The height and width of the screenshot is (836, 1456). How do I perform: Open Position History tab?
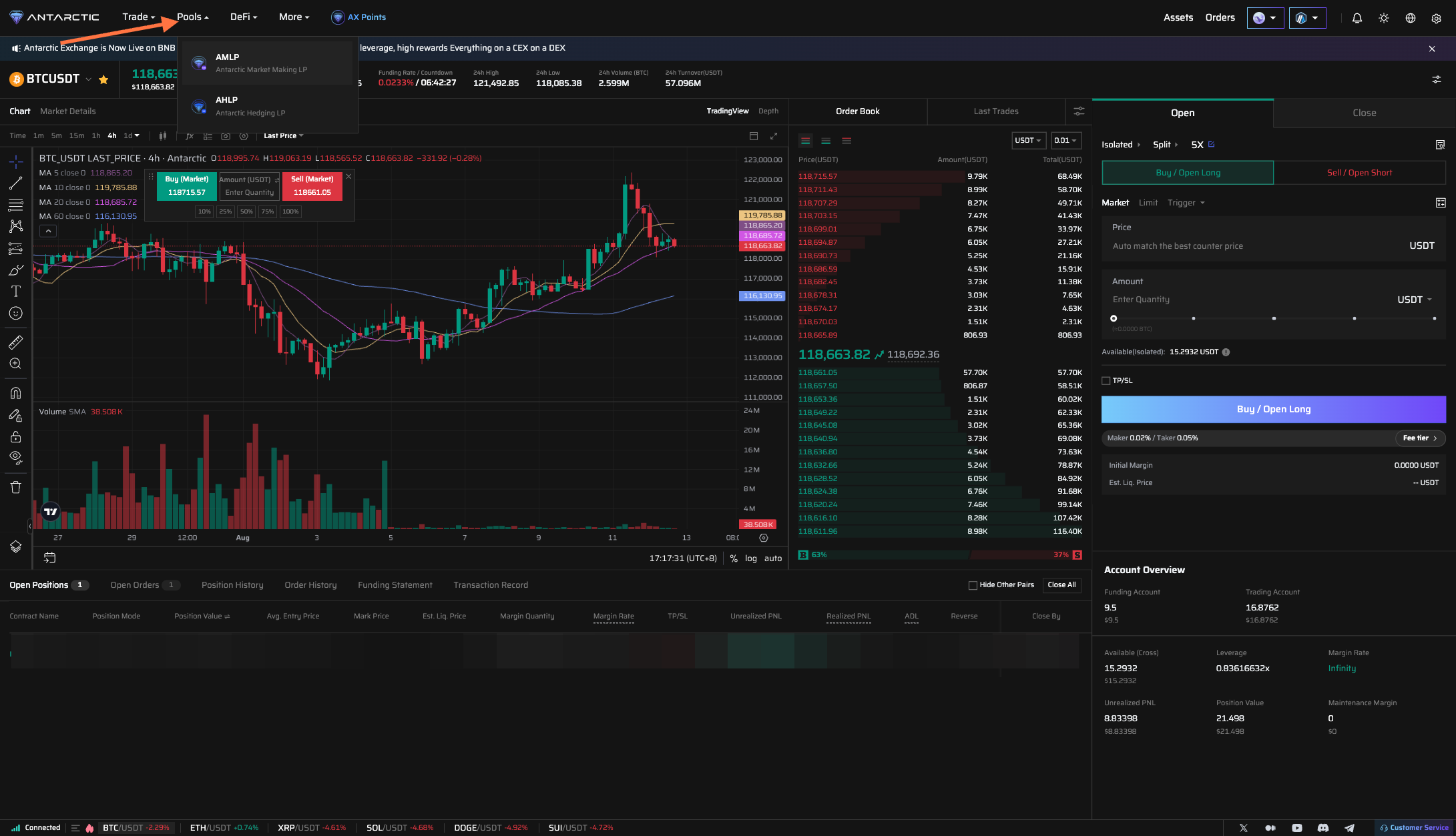(232, 585)
